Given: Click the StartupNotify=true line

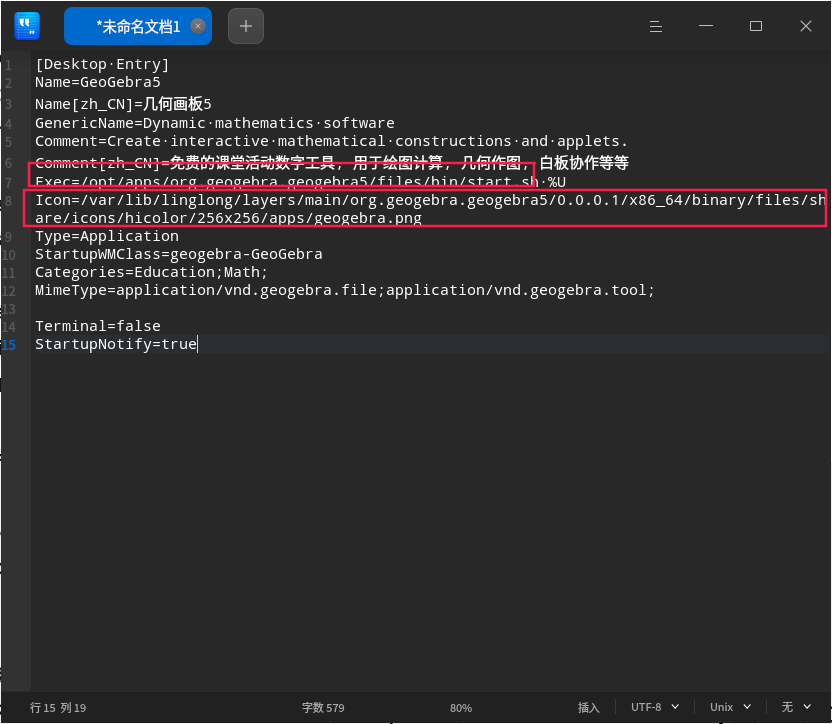Looking at the screenshot, I should 116,344.
